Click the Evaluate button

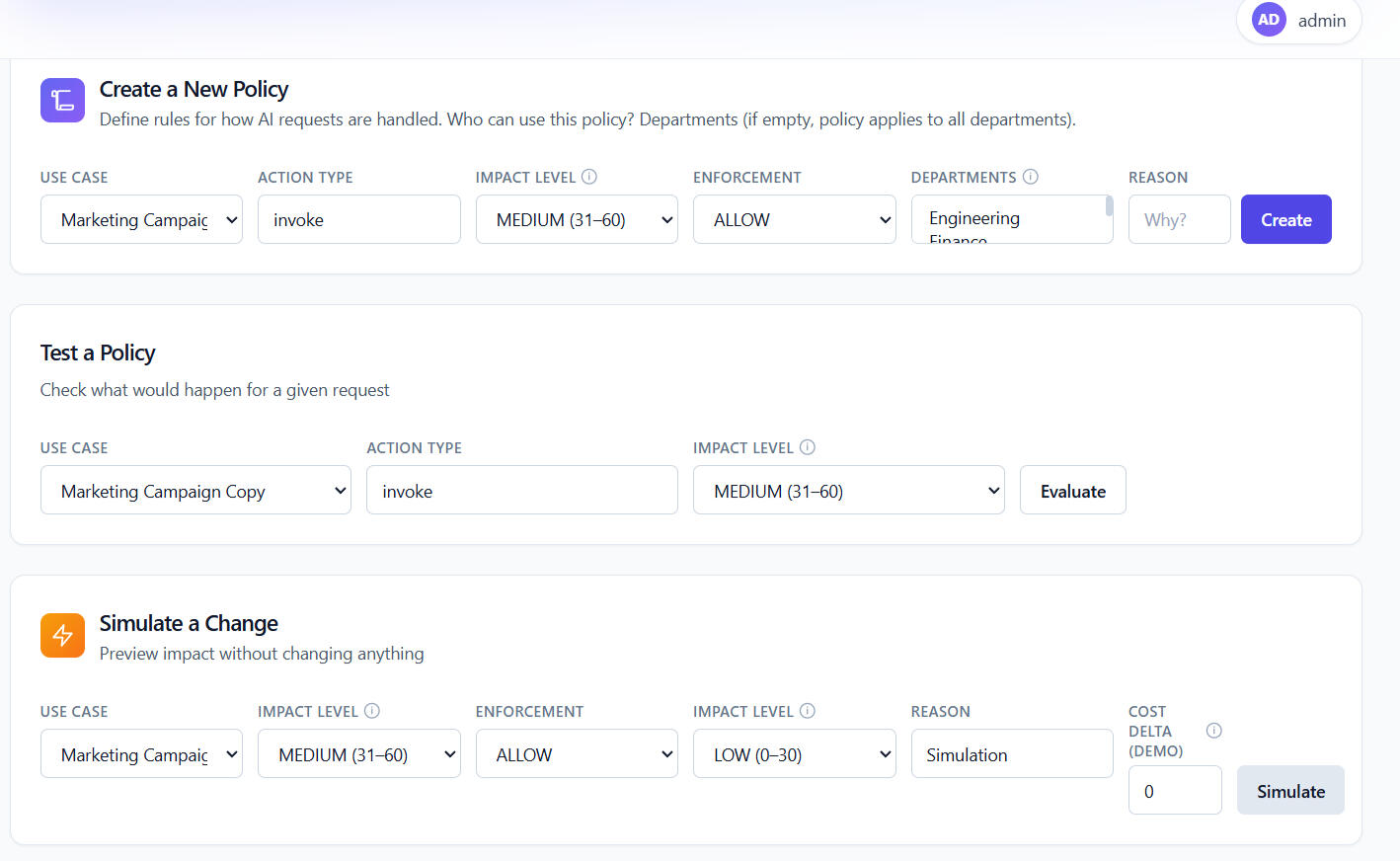point(1072,491)
